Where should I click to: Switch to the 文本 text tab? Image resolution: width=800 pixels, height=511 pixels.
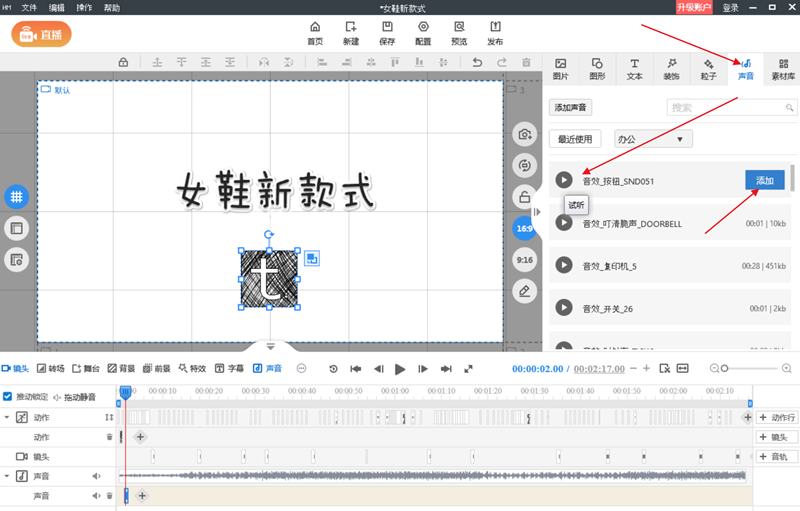634,69
